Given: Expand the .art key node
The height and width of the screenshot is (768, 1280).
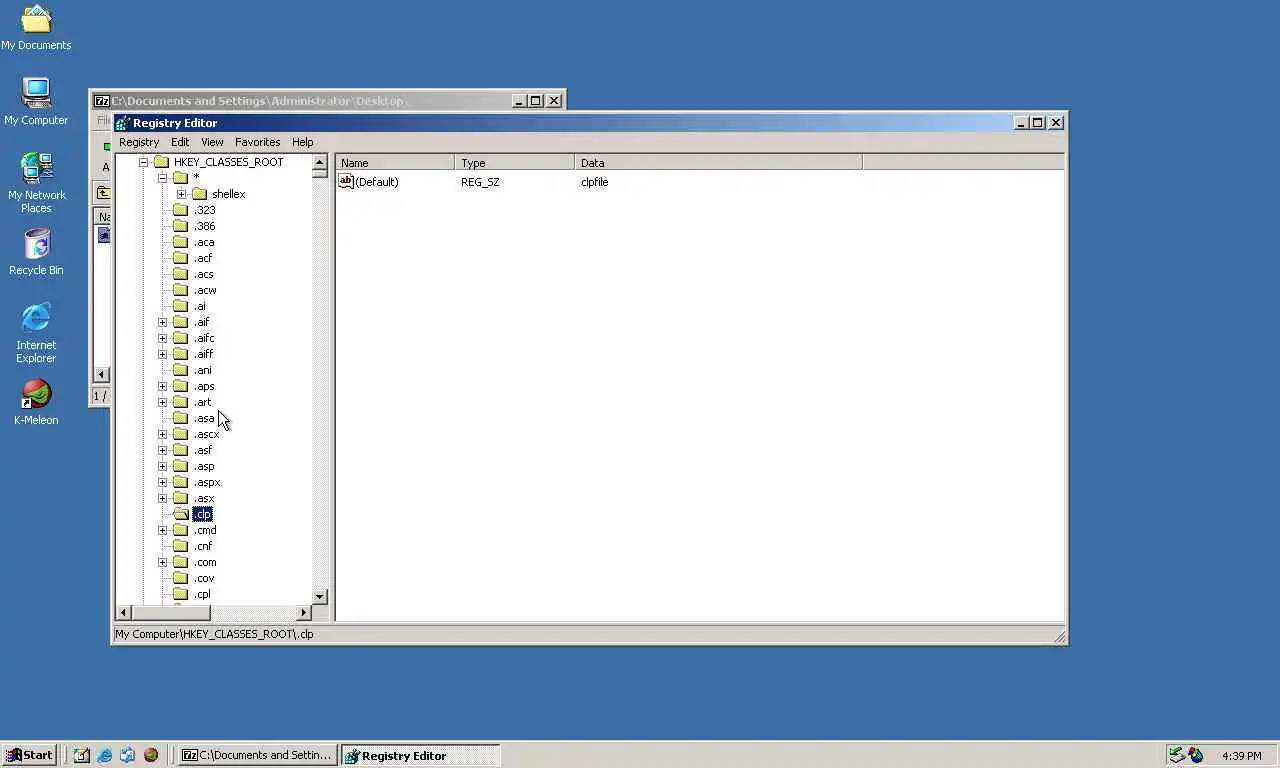Looking at the screenshot, I should (x=163, y=402).
